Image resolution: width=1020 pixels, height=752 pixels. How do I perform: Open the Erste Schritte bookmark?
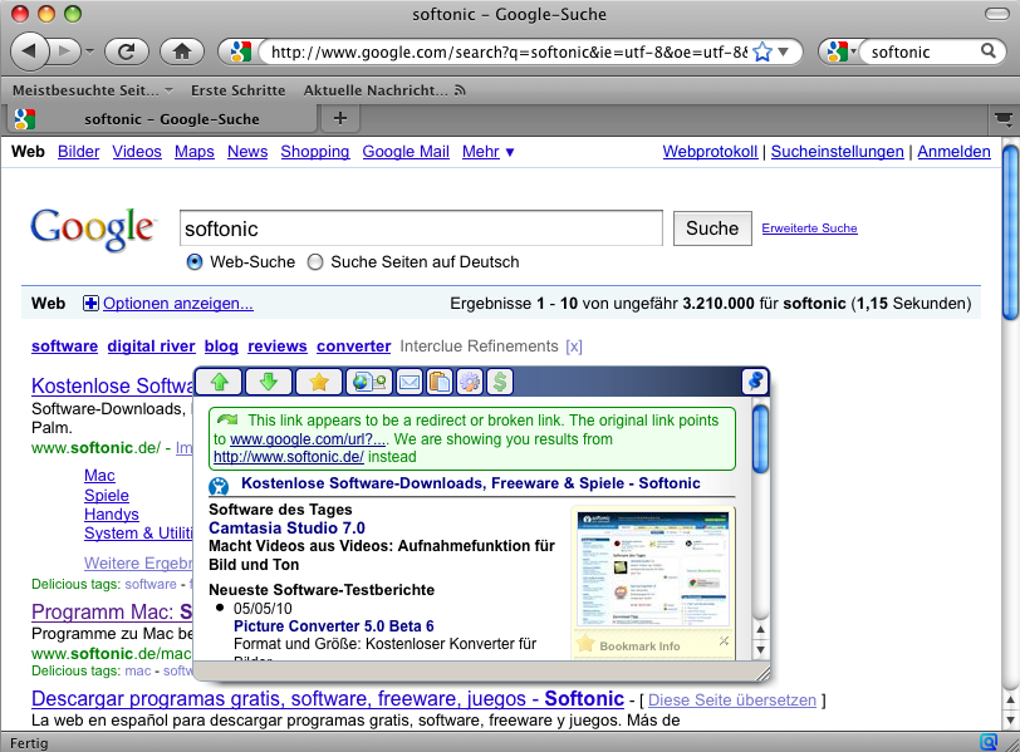coord(238,90)
